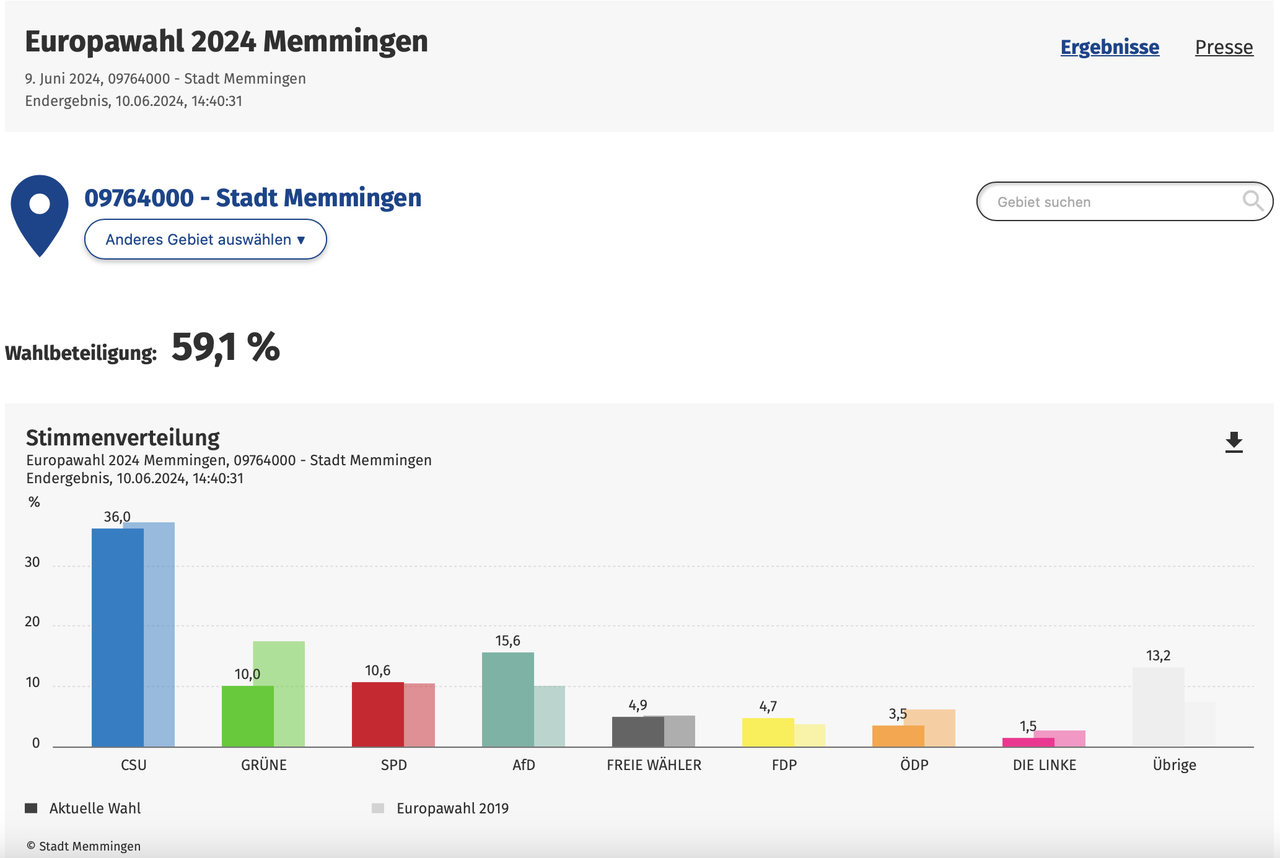Image resolution: width=1280 pixels, height=858 pixels.
Task: Toggle the Europawahl 2019 legend label
Action: pyautogui.click(x=452, y=808)
